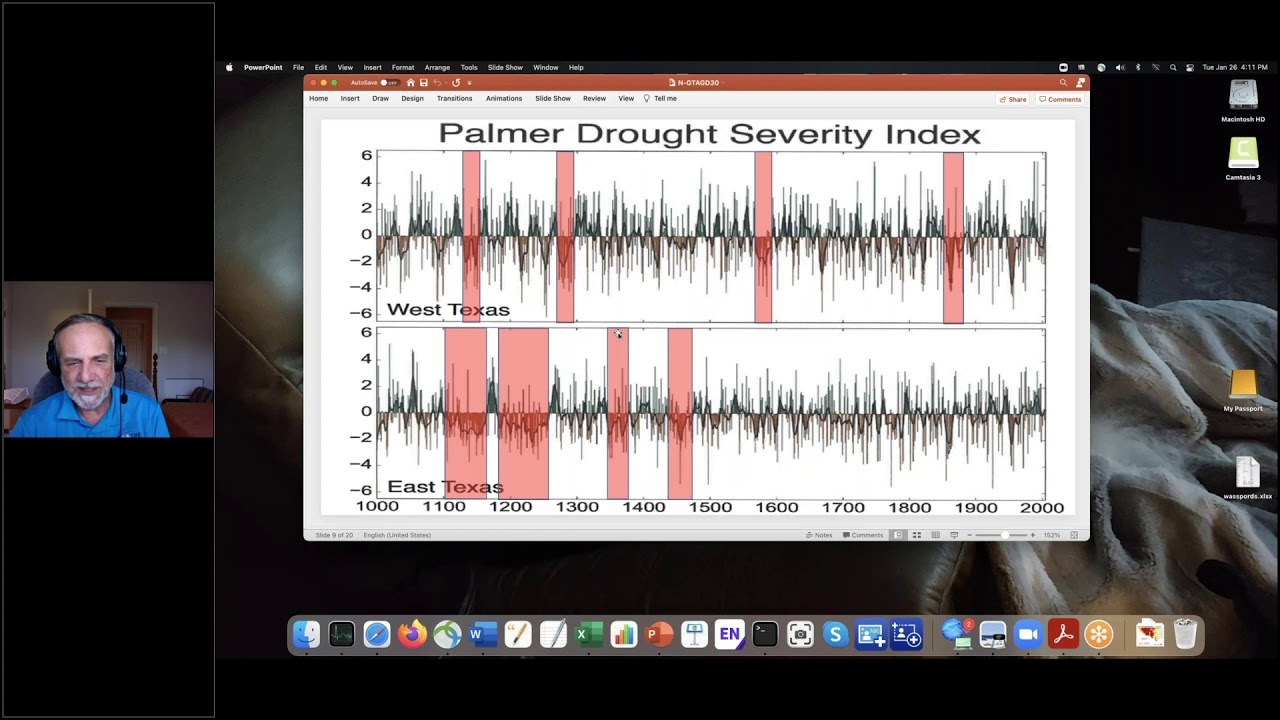This screenshot has height=720, width=1280.
Task: Click the Comments button in ribbon
Action: pyautogui.click(x=1060, y=100)
